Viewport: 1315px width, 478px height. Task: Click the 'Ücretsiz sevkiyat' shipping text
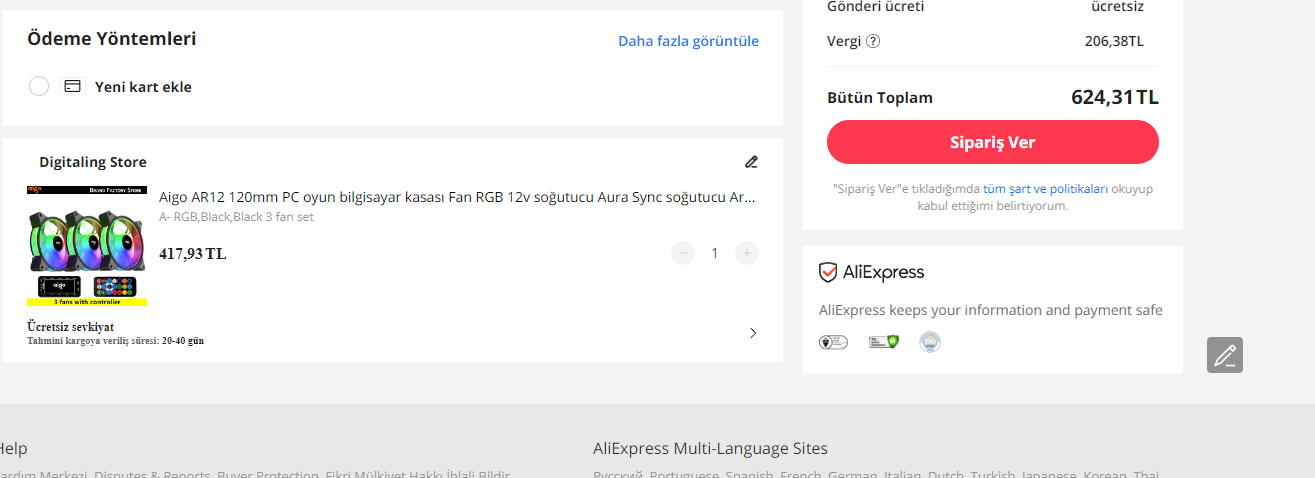coord(70,327)
